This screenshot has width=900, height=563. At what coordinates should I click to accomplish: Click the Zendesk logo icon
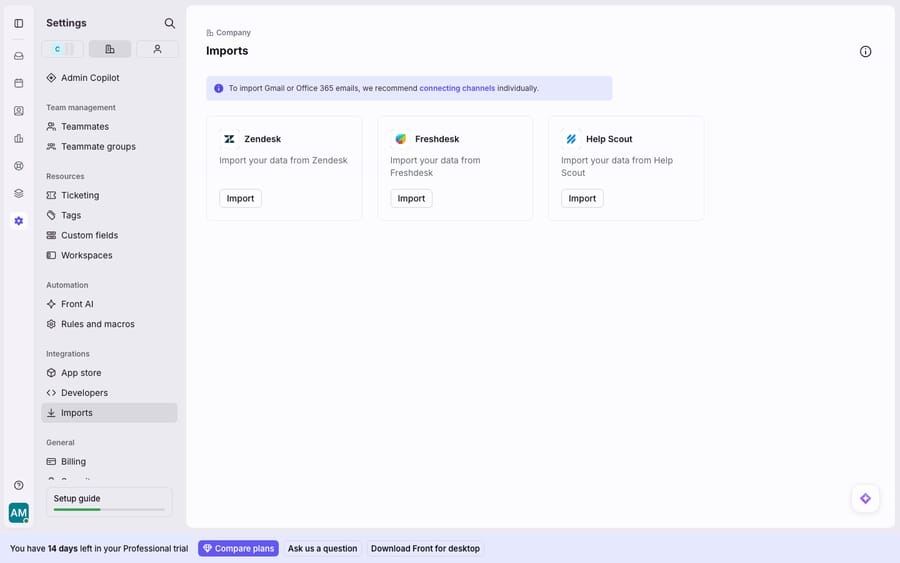point(229,139)
